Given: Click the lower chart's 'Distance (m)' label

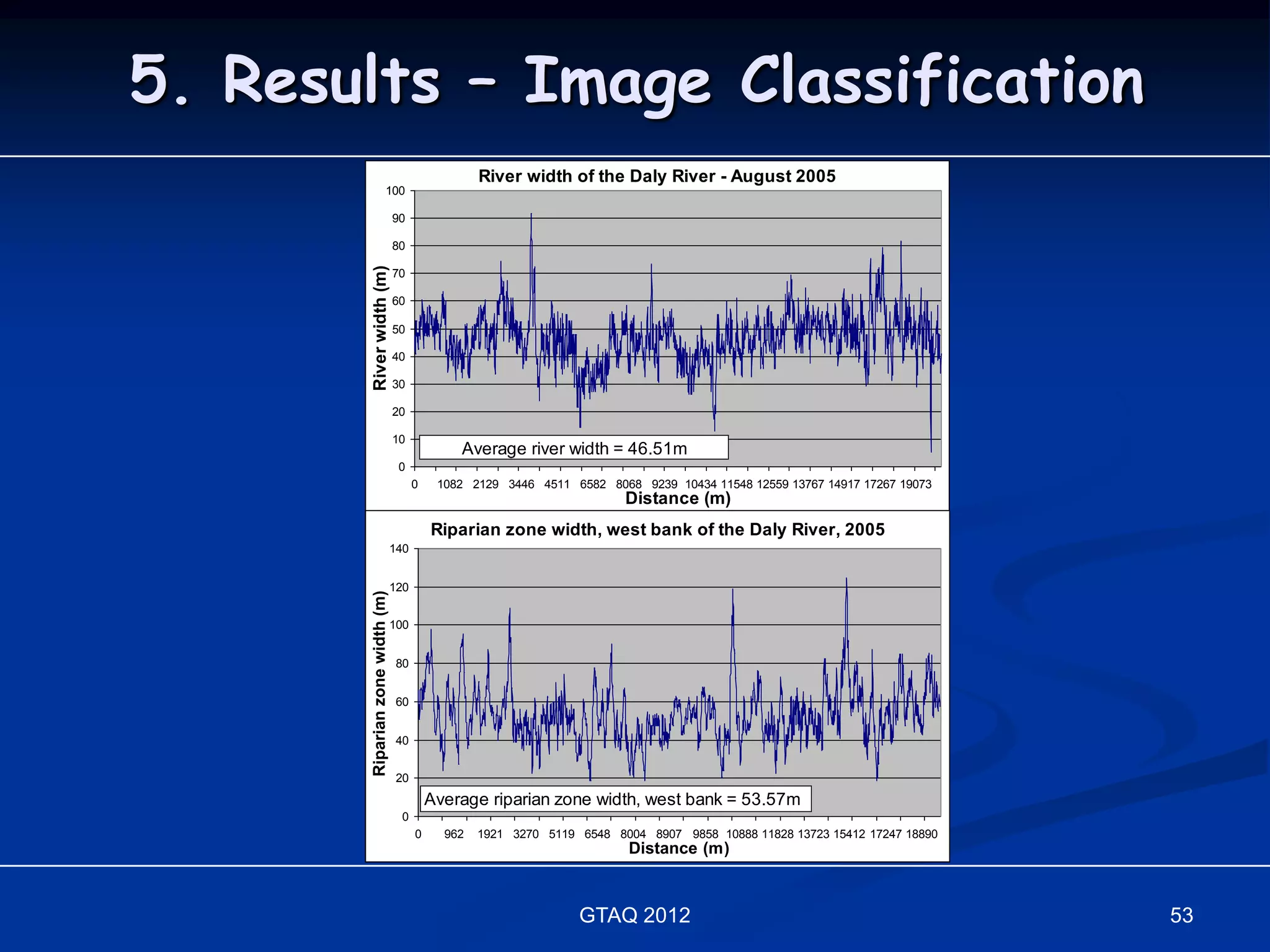Looking at the screenshot, I should [x=678, y=848].
